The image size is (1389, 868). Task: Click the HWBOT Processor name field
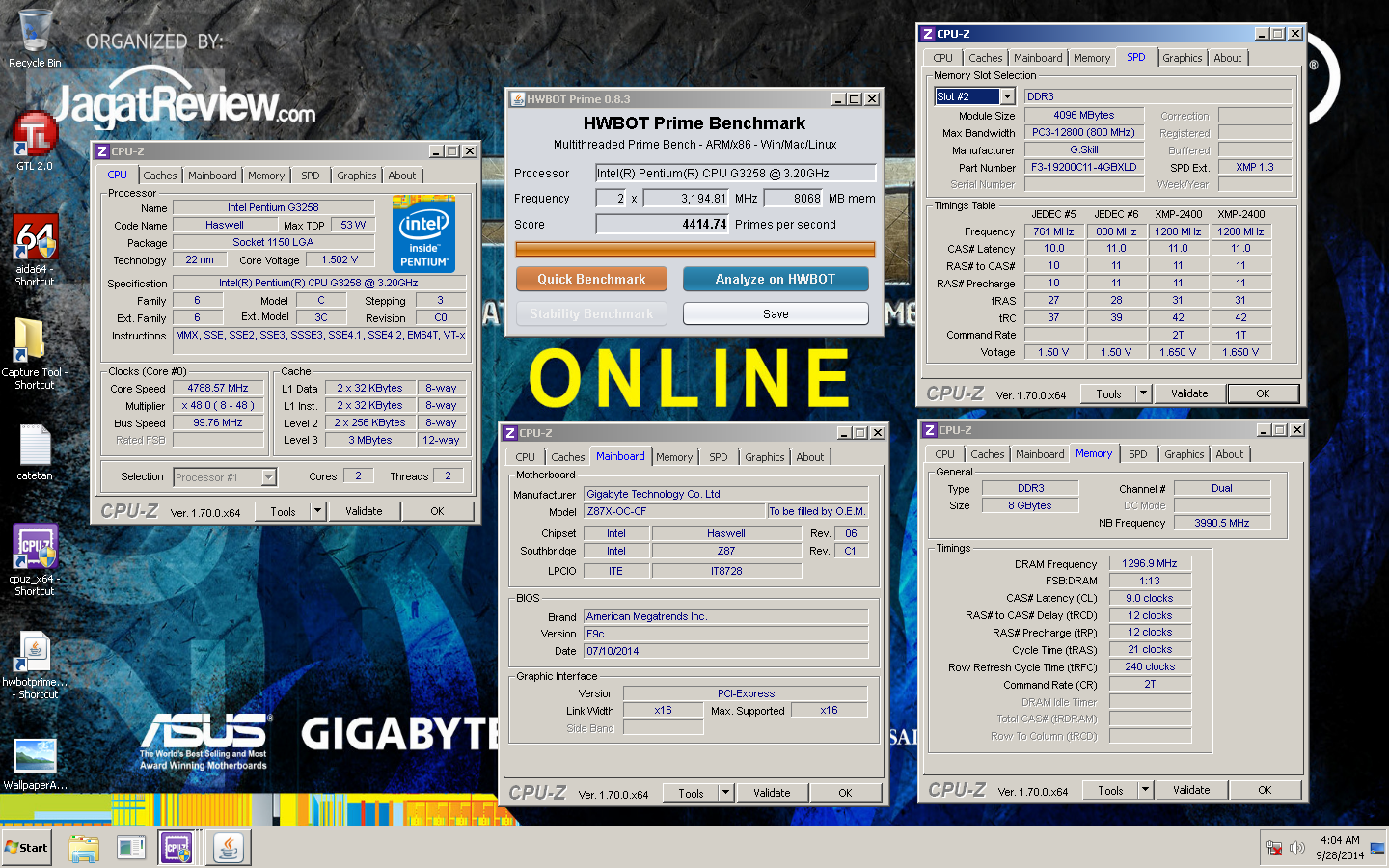tap(735, 173)
